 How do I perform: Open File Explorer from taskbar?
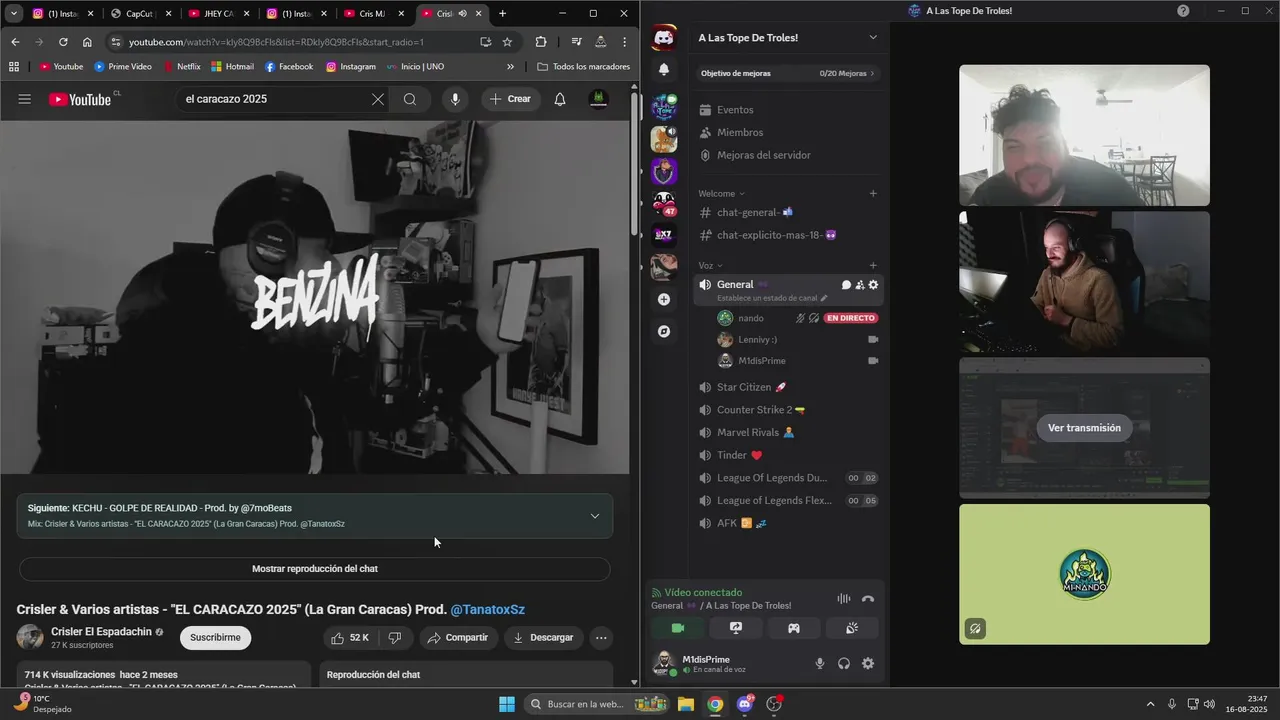tap(686, 704)
